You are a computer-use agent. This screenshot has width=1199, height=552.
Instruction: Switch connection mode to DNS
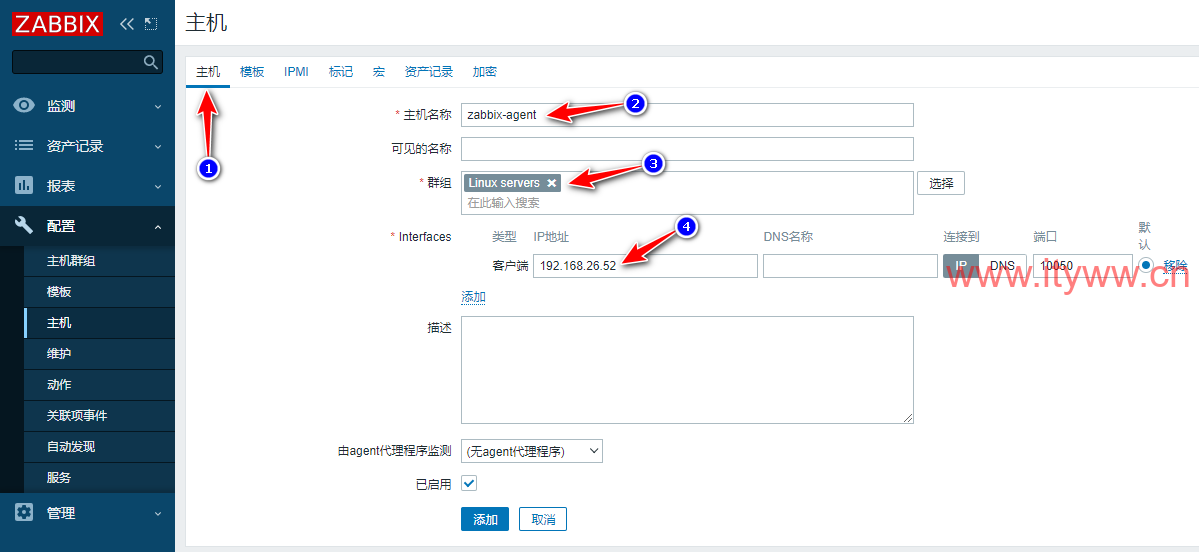click(x=1002, y=265)
